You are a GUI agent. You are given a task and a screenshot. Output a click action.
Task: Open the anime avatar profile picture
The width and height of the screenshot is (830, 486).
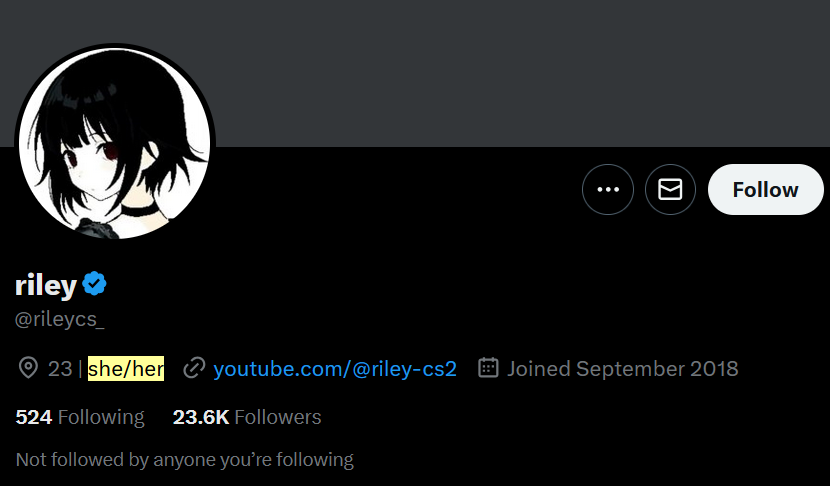click(x=115, y=142)
